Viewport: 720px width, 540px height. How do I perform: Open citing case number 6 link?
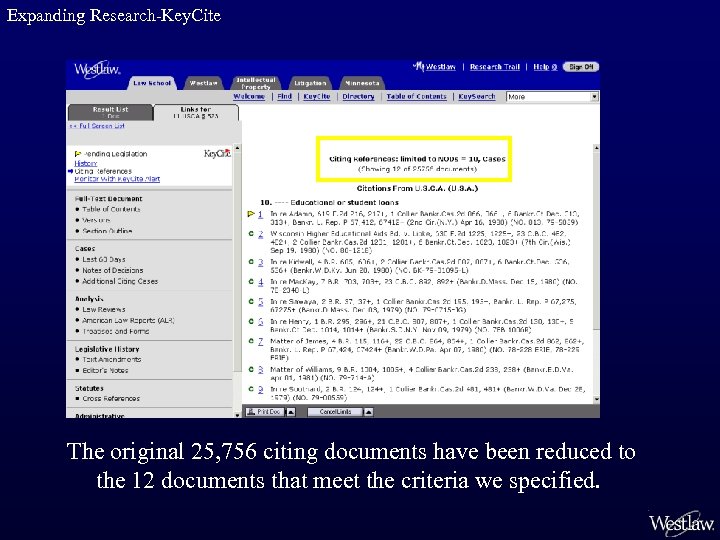pos(260,322)
